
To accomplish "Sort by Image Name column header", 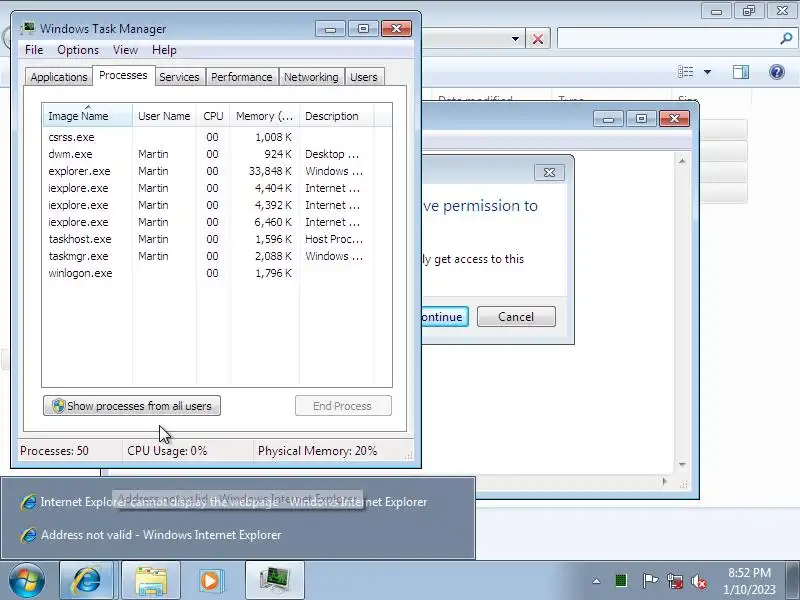I will point(88,116).
